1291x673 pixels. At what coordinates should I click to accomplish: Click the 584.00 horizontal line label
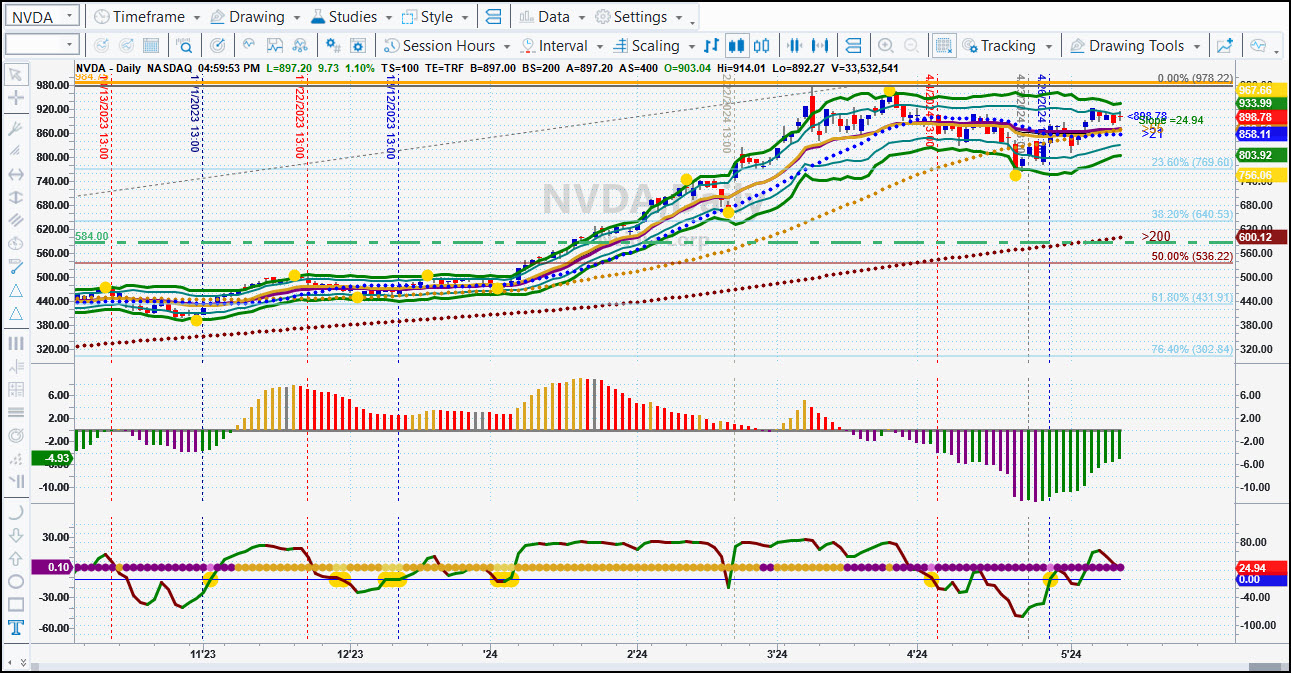pyautogui.click(x=90, y=236)
